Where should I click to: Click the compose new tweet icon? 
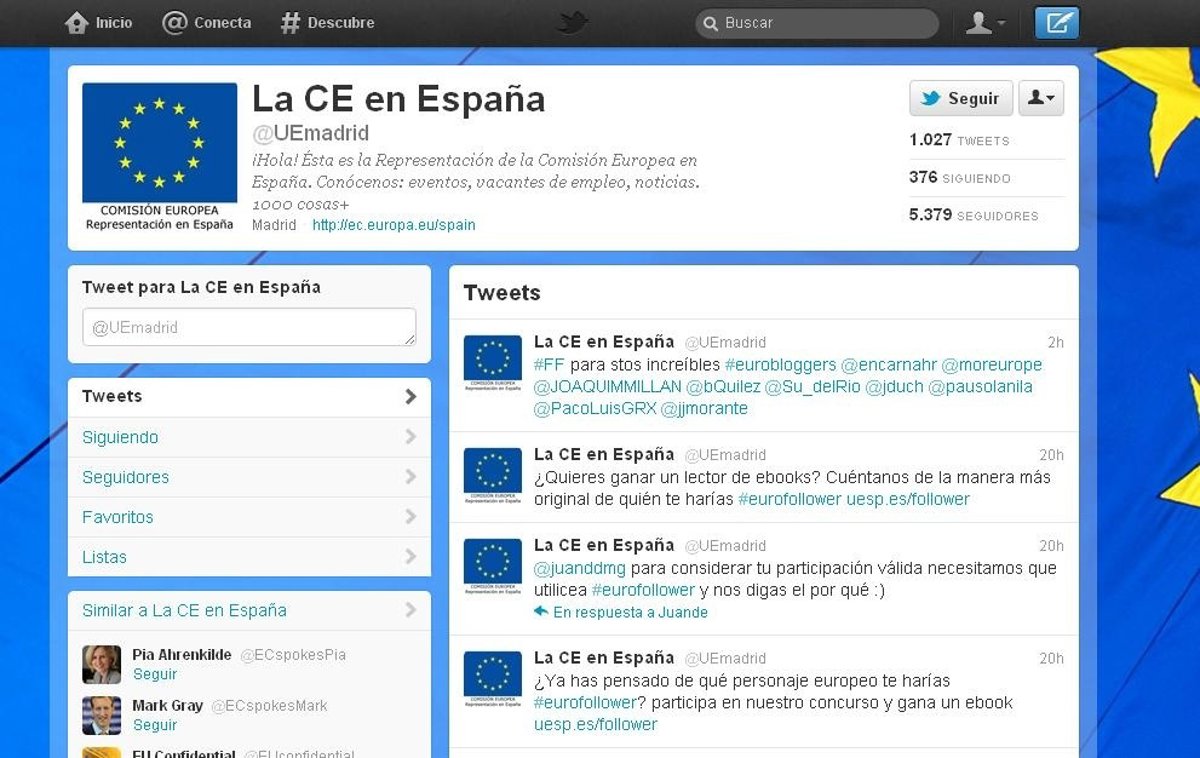1056,22
